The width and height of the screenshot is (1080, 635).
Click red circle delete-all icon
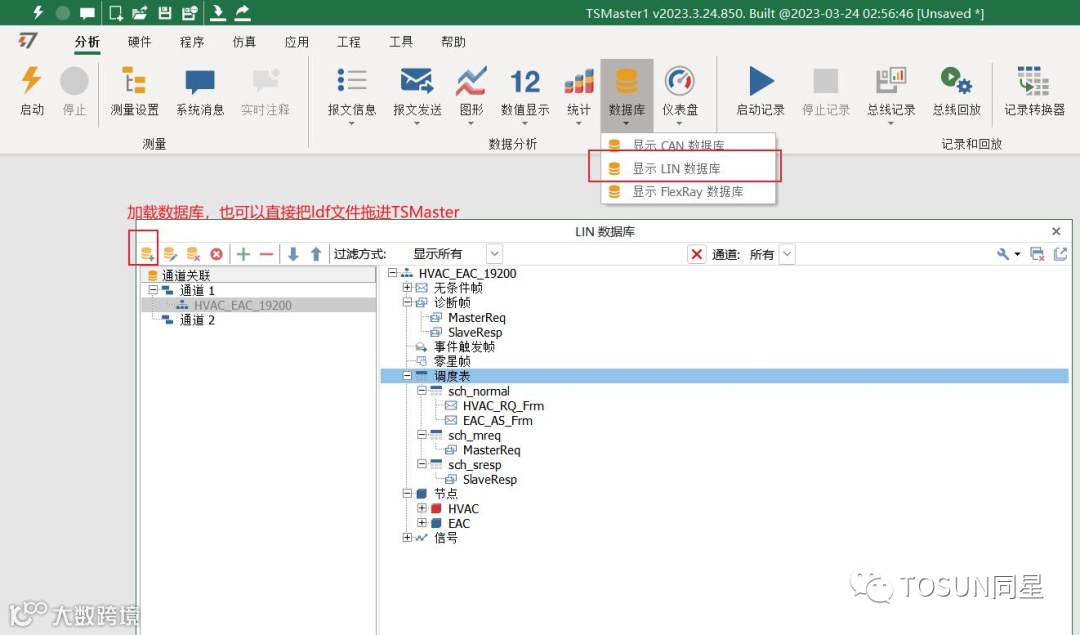(x=216, y=254)
